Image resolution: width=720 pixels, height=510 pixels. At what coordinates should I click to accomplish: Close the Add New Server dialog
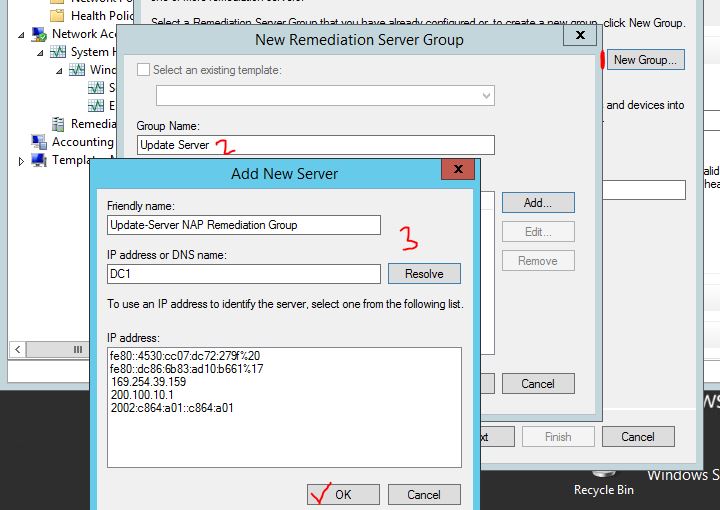pyautogui.click(x=458, y=169)
